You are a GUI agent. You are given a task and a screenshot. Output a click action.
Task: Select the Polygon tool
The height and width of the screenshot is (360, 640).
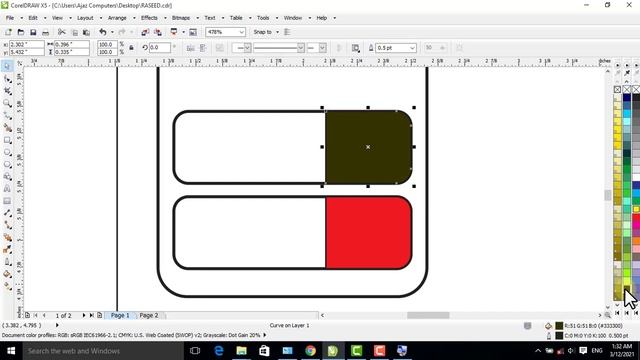pyautogui.click(x=7, y=164)
